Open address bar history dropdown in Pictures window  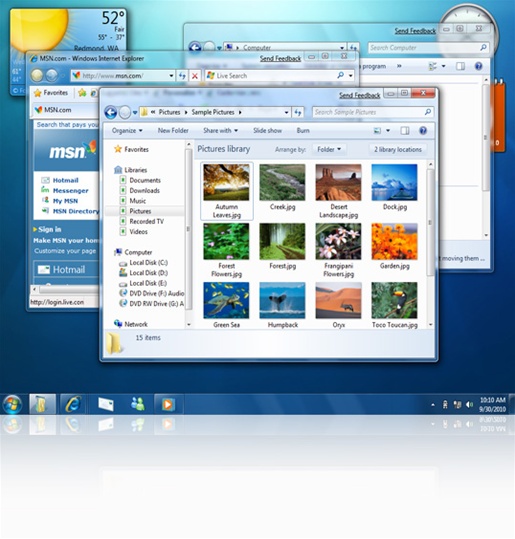tap(286, 112)
